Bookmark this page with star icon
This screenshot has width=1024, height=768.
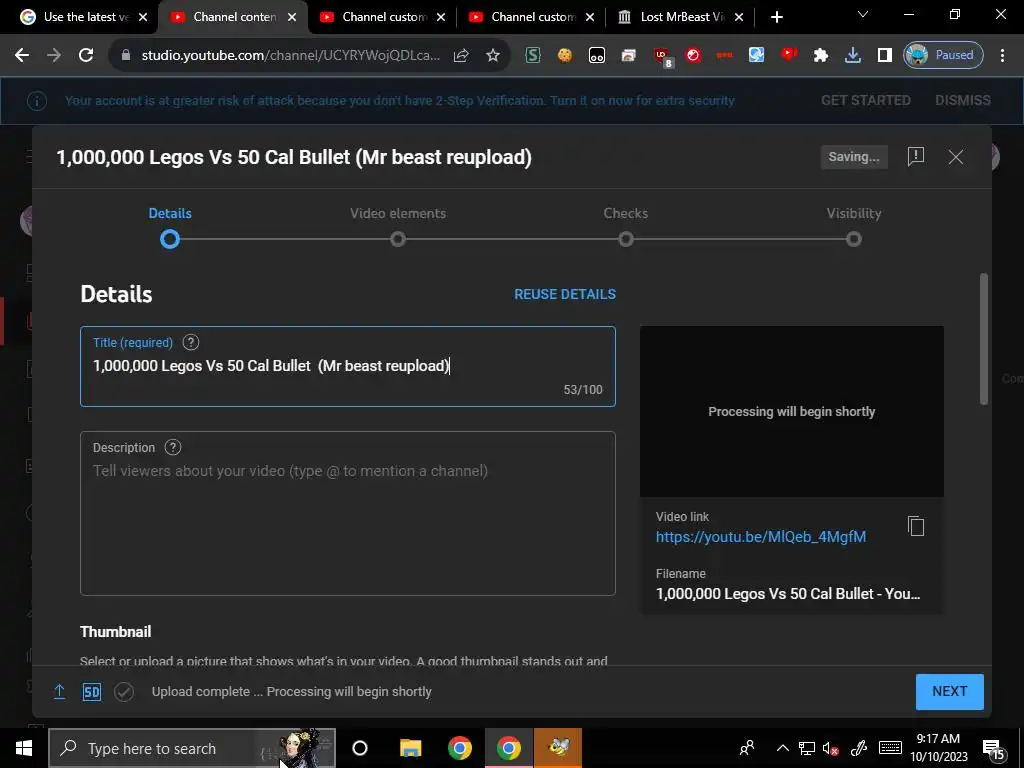pos(493,56)
